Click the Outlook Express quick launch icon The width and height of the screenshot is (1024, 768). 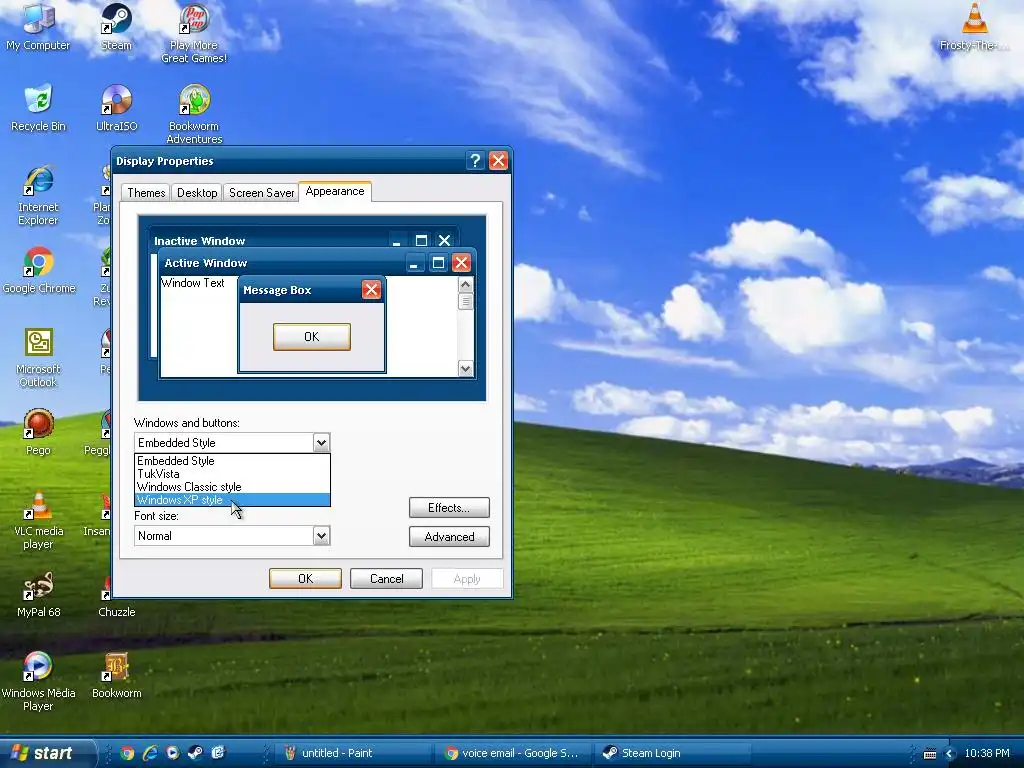click(x=217, y=753)
